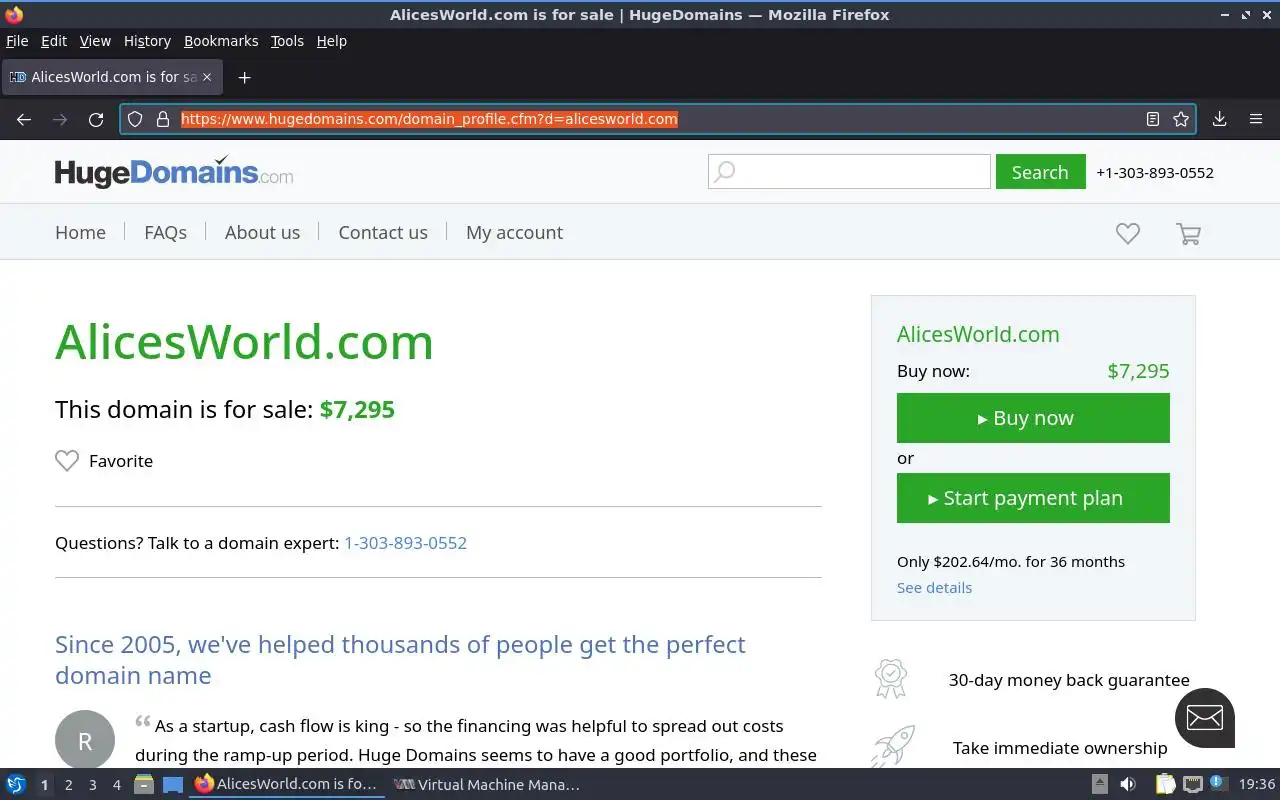Click the AlicesWorld.com title in purchase box
The width and height of the screenshot is (1280, 800).
(x=978, y=335)
